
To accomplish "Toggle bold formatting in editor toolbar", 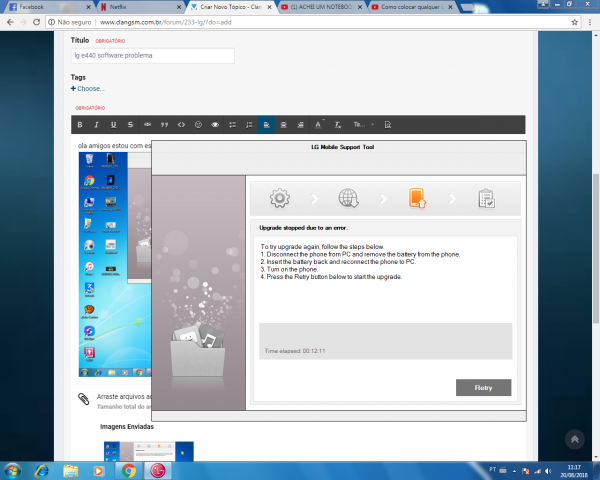I will point(79,125).
